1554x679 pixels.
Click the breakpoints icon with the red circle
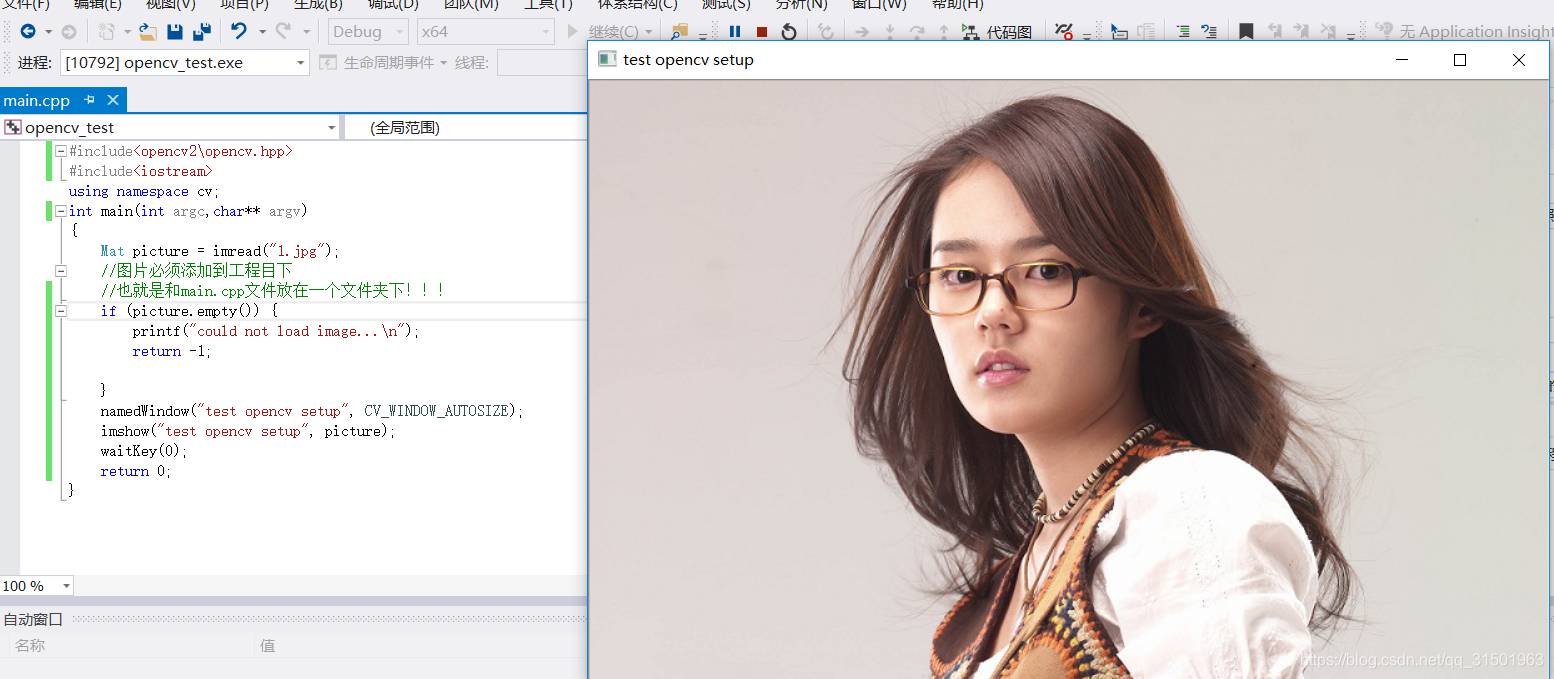coord(1064,32)
